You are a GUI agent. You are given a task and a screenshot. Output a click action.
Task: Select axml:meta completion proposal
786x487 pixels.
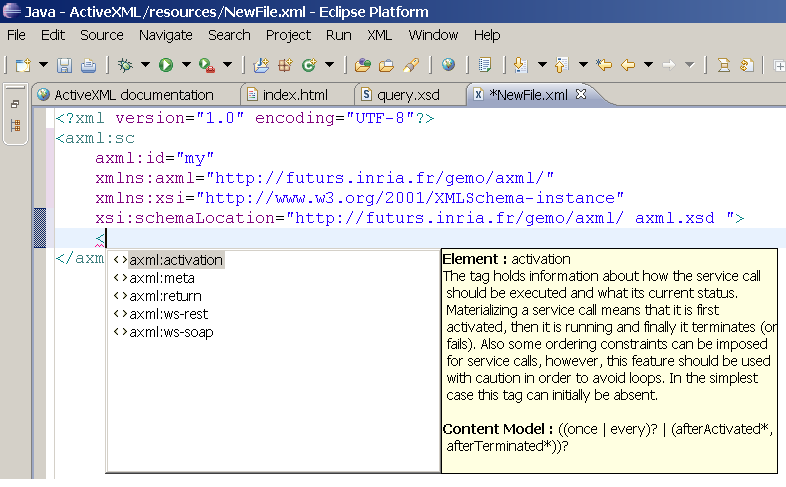154,278
